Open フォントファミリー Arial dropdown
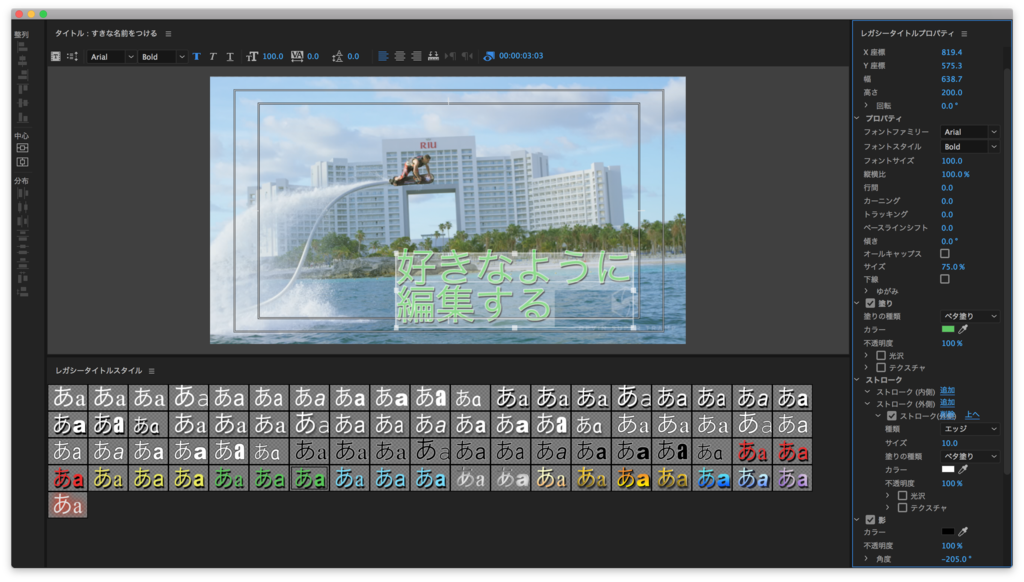 pyautogui.click(x=970, y=132)
